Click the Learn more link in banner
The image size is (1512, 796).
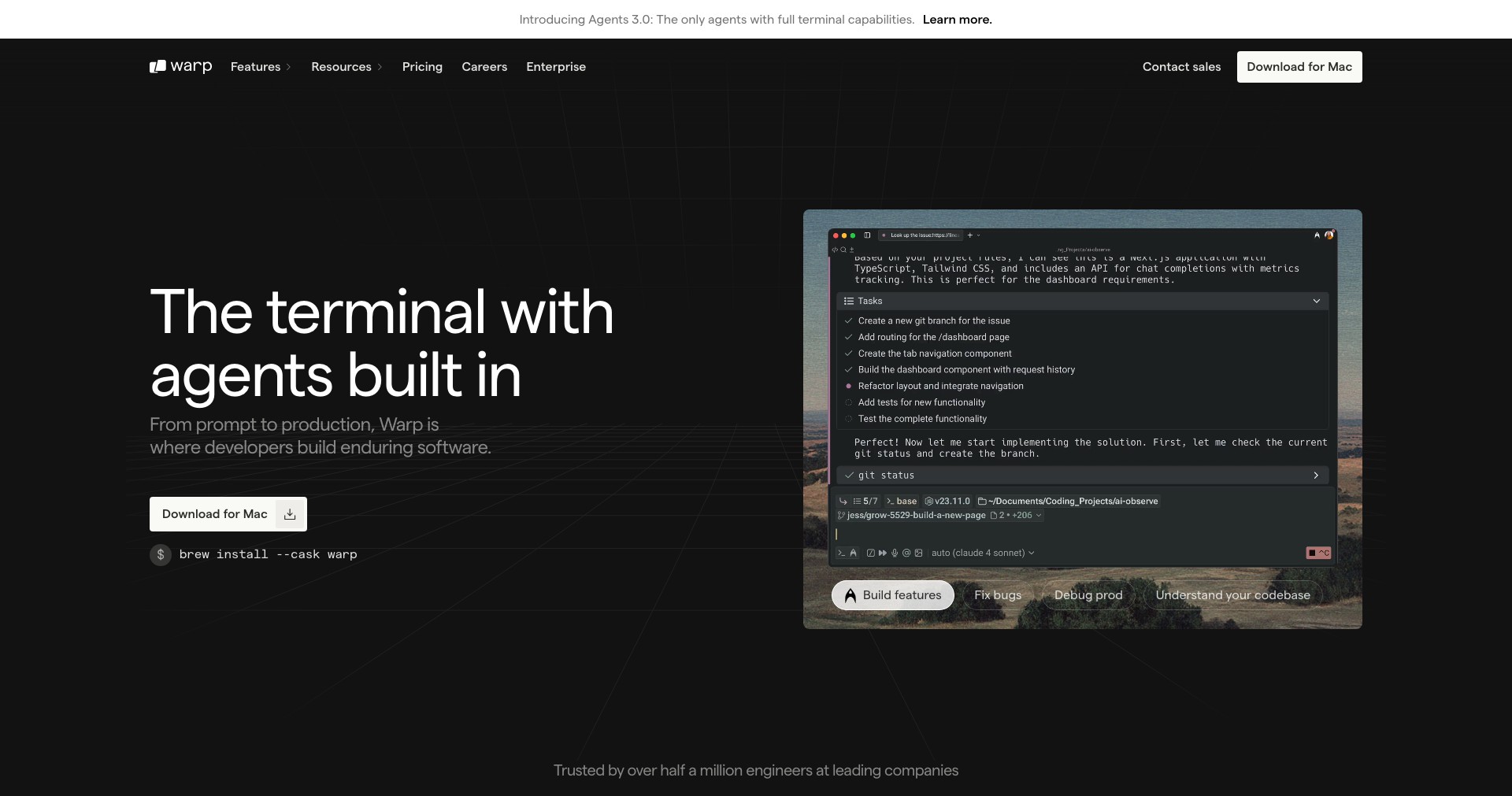tap(958, 20)
